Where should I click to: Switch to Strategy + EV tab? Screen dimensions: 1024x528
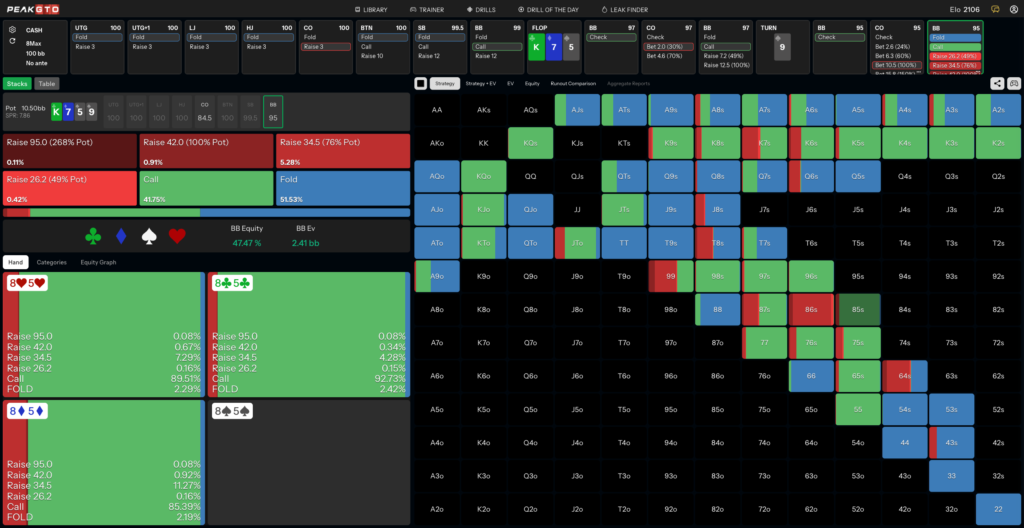coord(481,84)
